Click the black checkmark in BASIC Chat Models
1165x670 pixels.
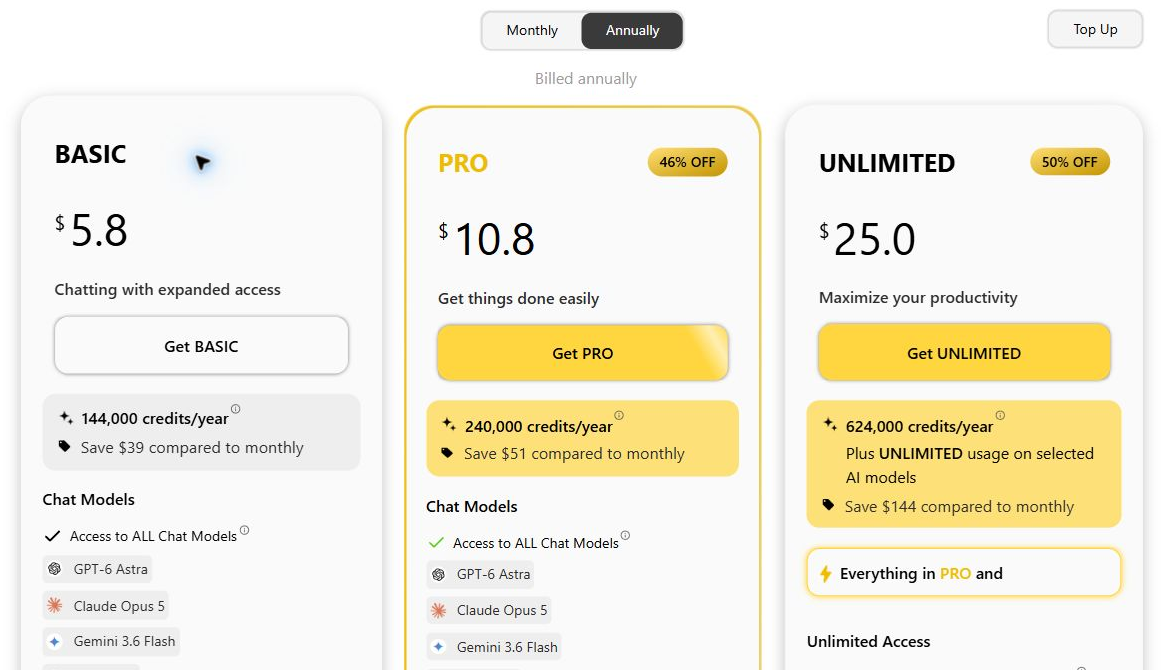[x=52, y=536]
